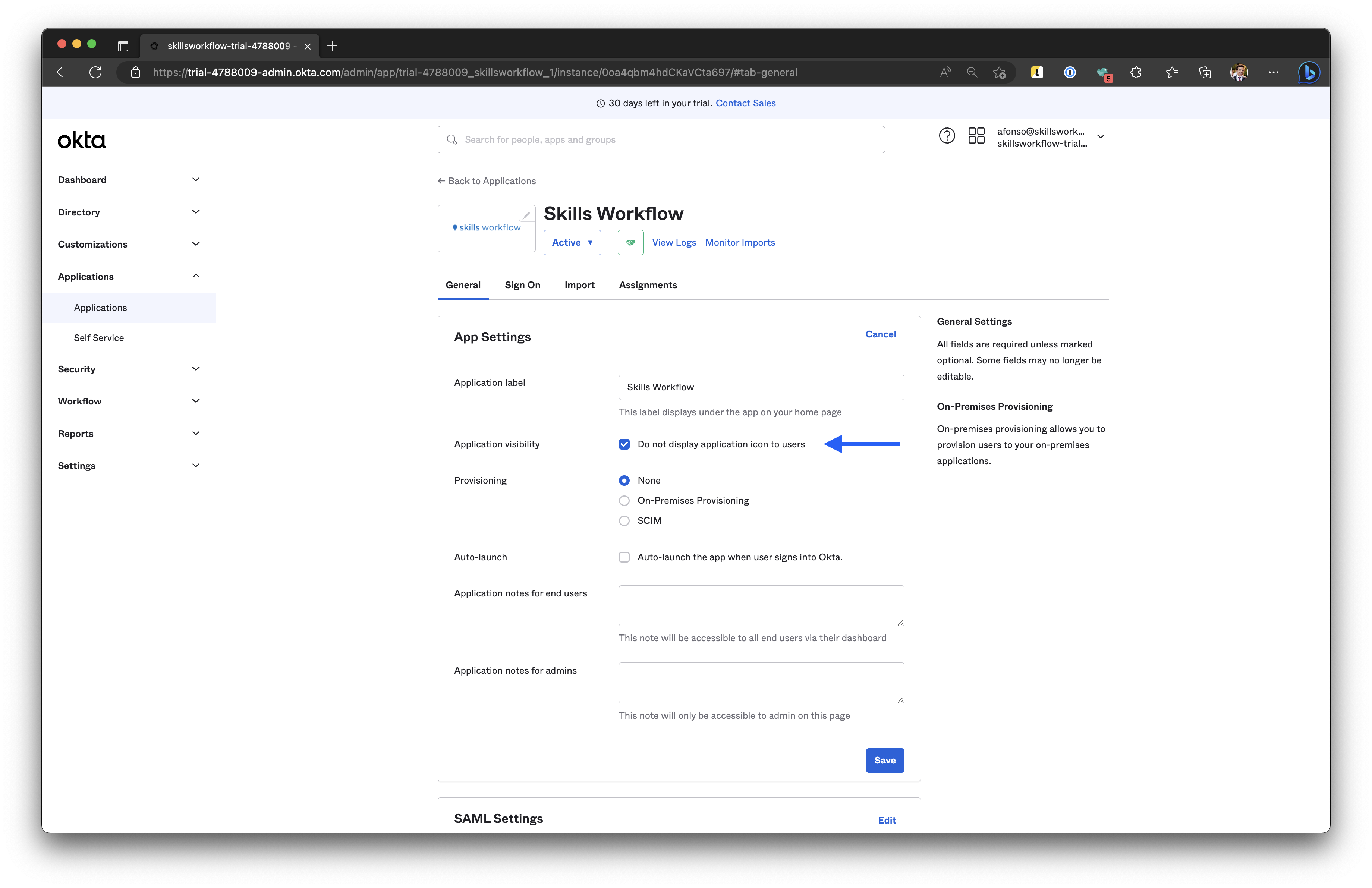
Task: Click search magnifier icon in Okta search
Action: point(452,139)
